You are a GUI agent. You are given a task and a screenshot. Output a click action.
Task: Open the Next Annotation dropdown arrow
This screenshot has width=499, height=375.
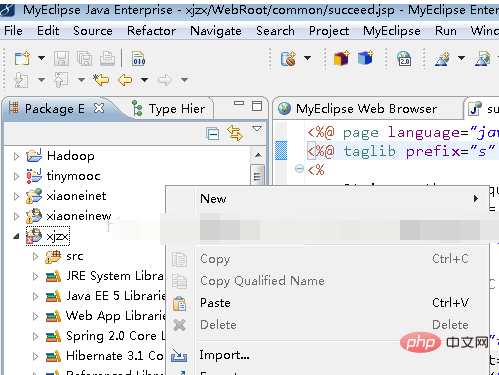pos(41,80)
